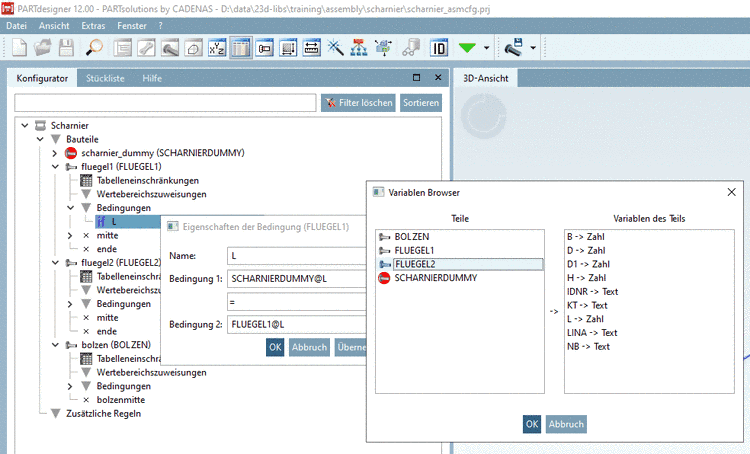Expand the scharnier_dummy (SCHARNIERDUMMY) node
Viewport: 750px width, 454px height.
[x=55, y=153]
